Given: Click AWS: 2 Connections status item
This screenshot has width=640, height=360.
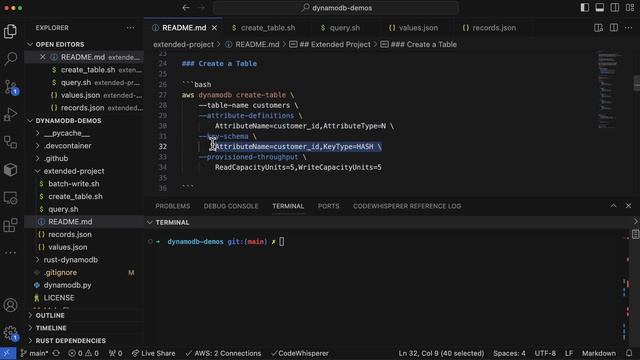Looking at the screenshot, I should pos(223,353).
